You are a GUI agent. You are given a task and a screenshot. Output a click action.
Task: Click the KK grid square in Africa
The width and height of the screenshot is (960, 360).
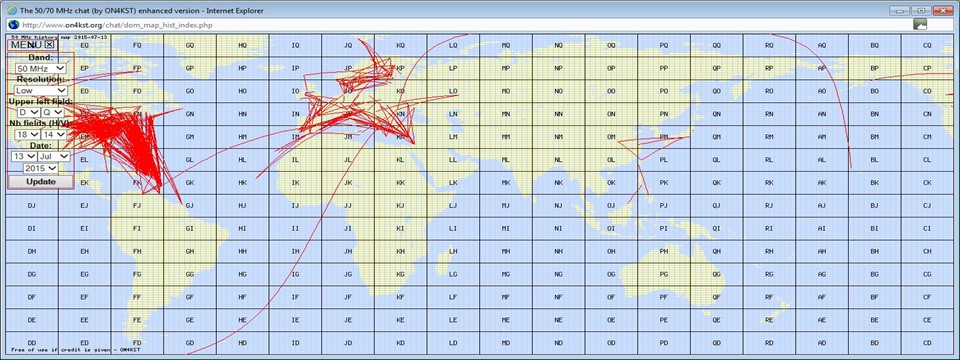point(400,182)
